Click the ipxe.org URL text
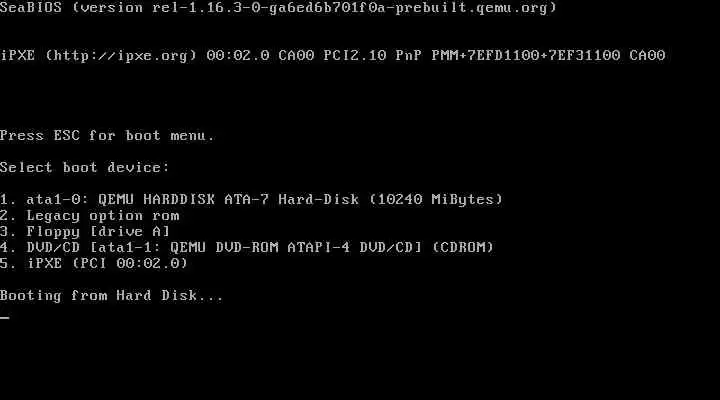Image resolution: width=720 pixels, height=400 pixels. point(121,56)
